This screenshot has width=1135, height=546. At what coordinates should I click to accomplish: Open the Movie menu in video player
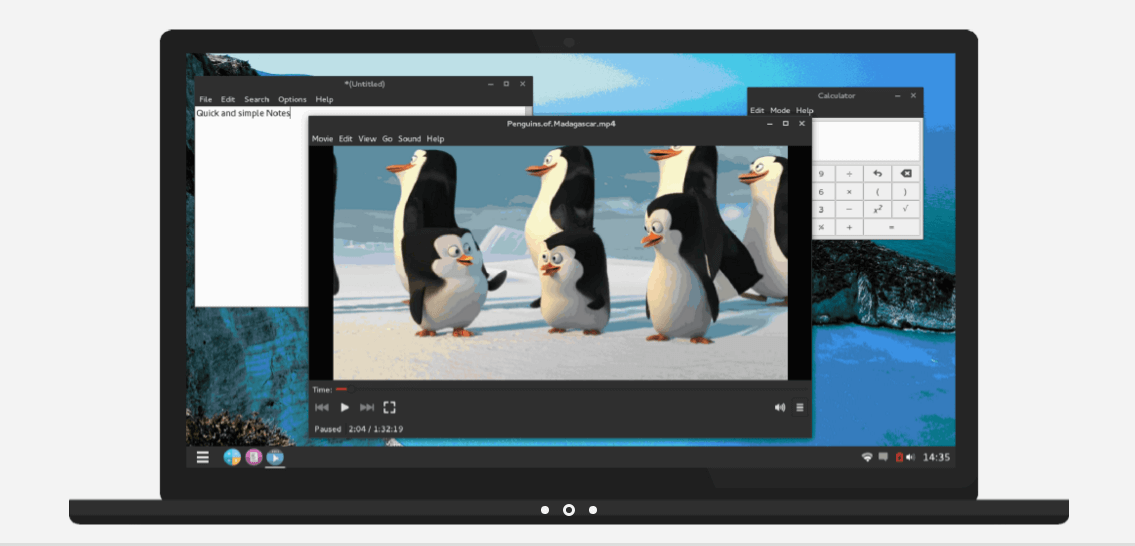322,139
